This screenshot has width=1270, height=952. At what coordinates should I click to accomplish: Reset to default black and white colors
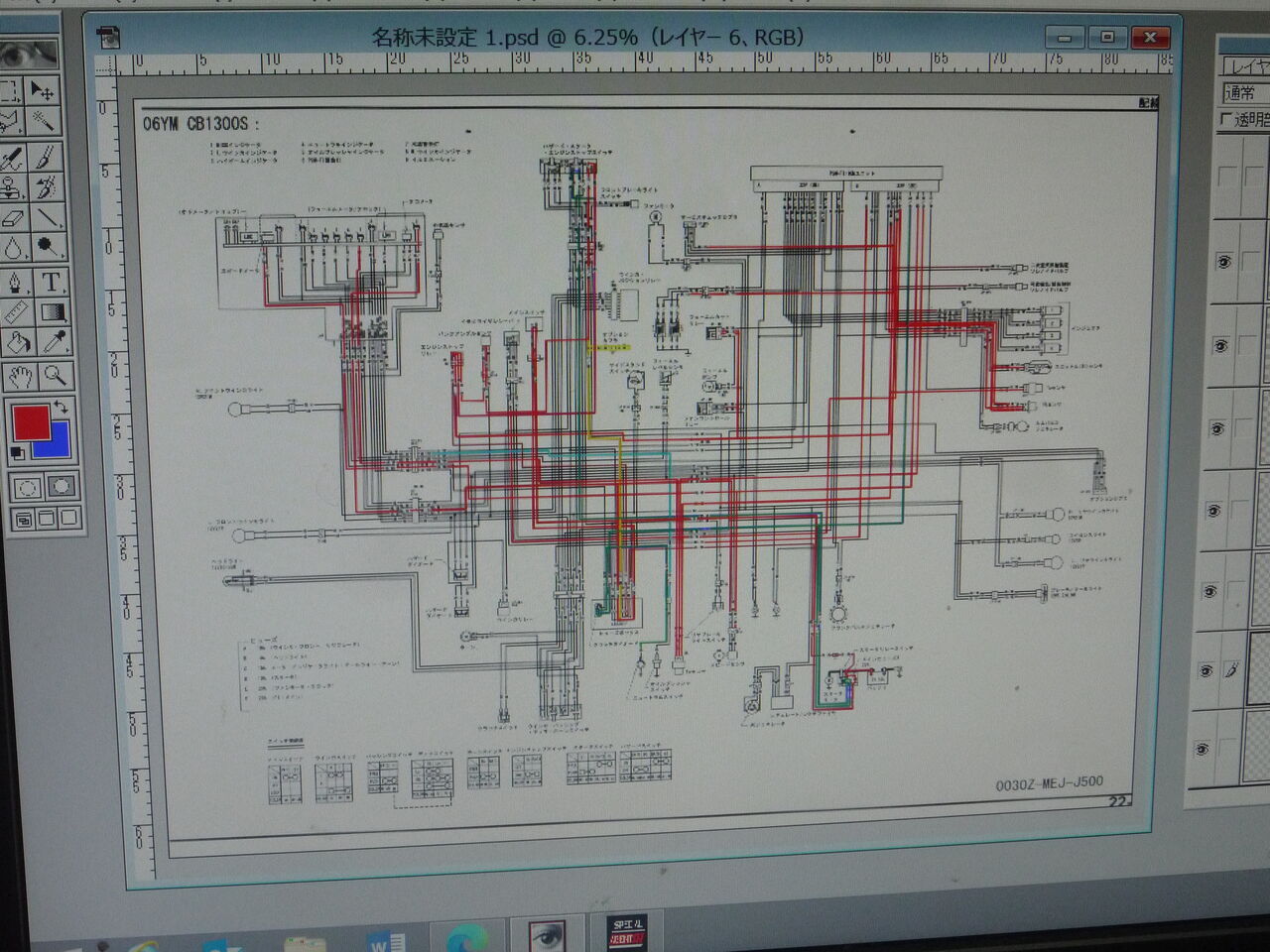[x=17, y=453]
